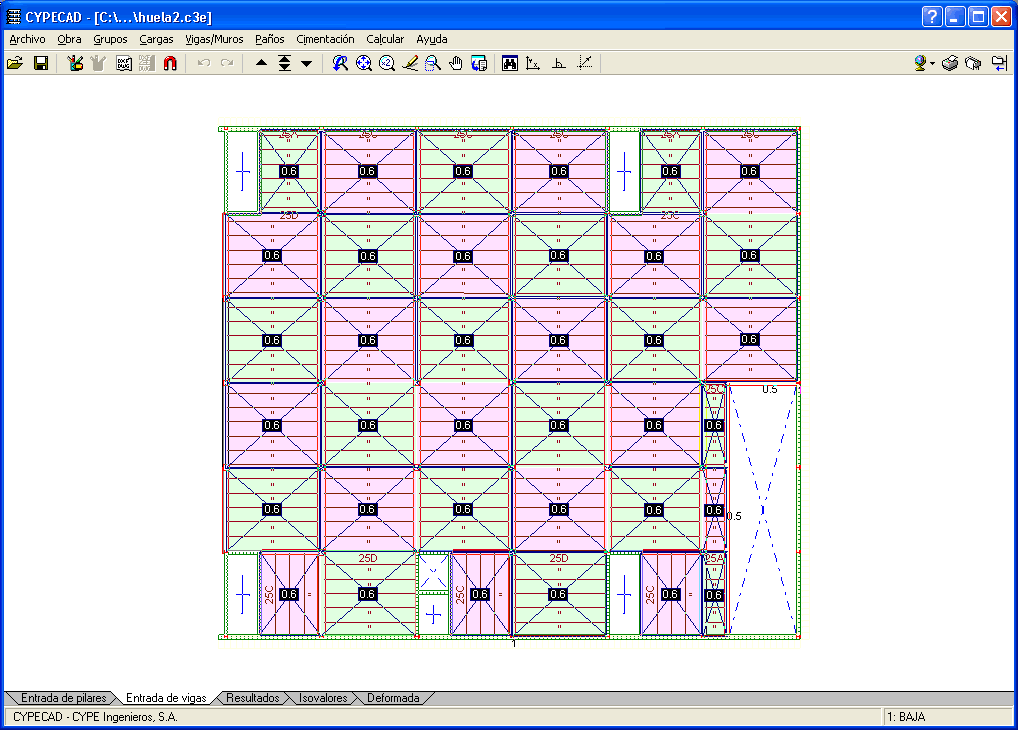Click the globe configuration icon
This screenshot has height=730, width=1018.
tap(920, 63)
